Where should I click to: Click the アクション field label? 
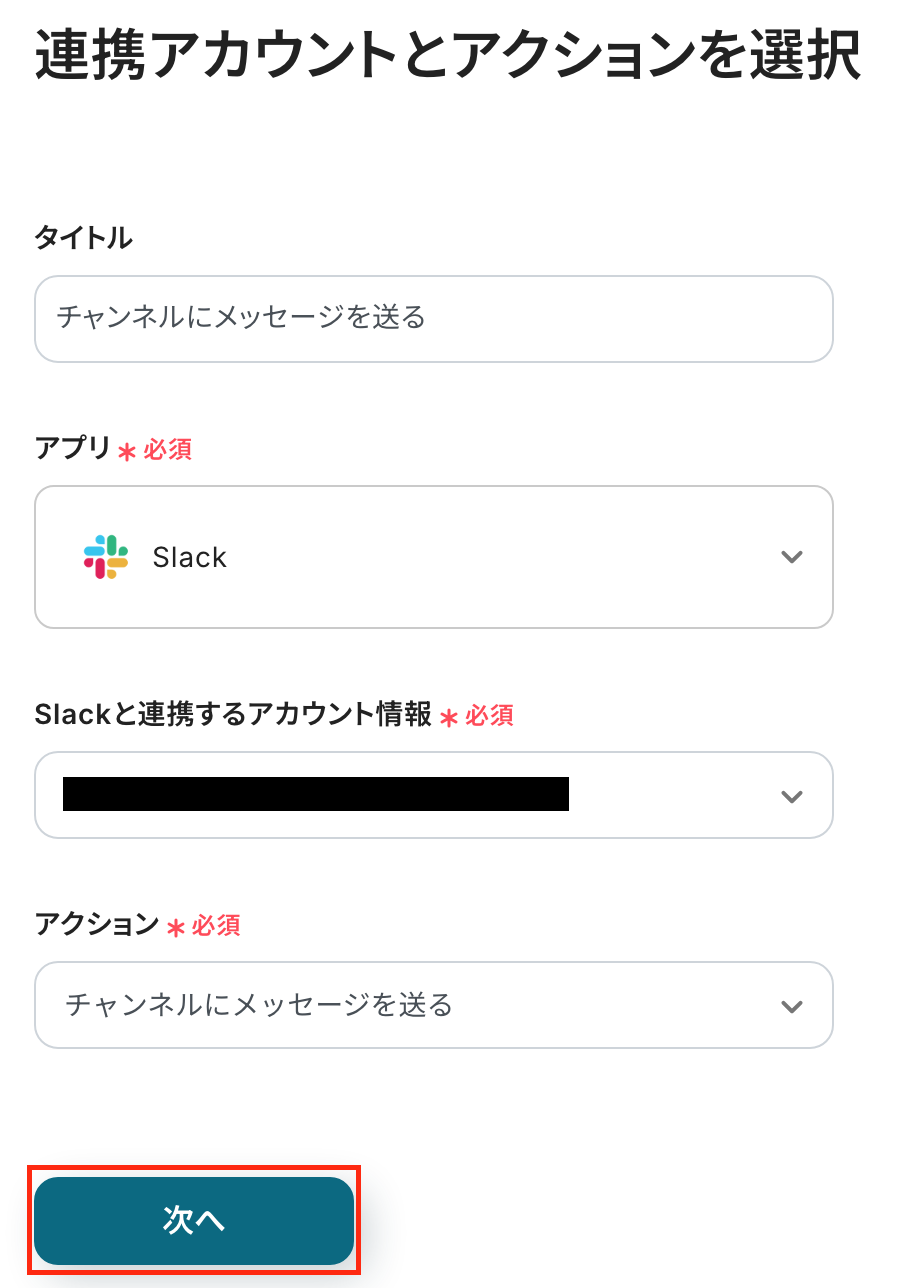97,925
